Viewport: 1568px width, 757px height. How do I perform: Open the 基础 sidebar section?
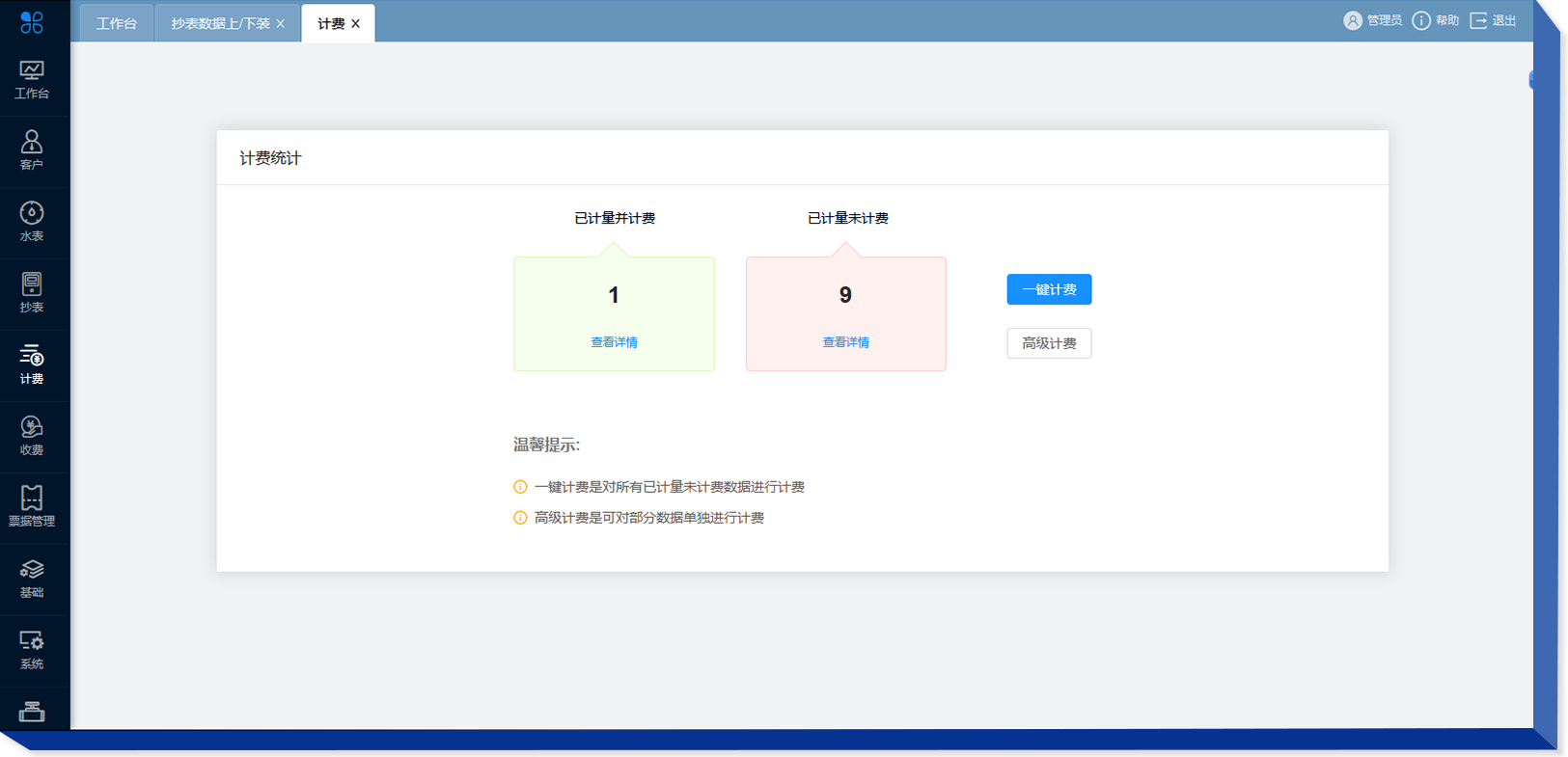32,580
